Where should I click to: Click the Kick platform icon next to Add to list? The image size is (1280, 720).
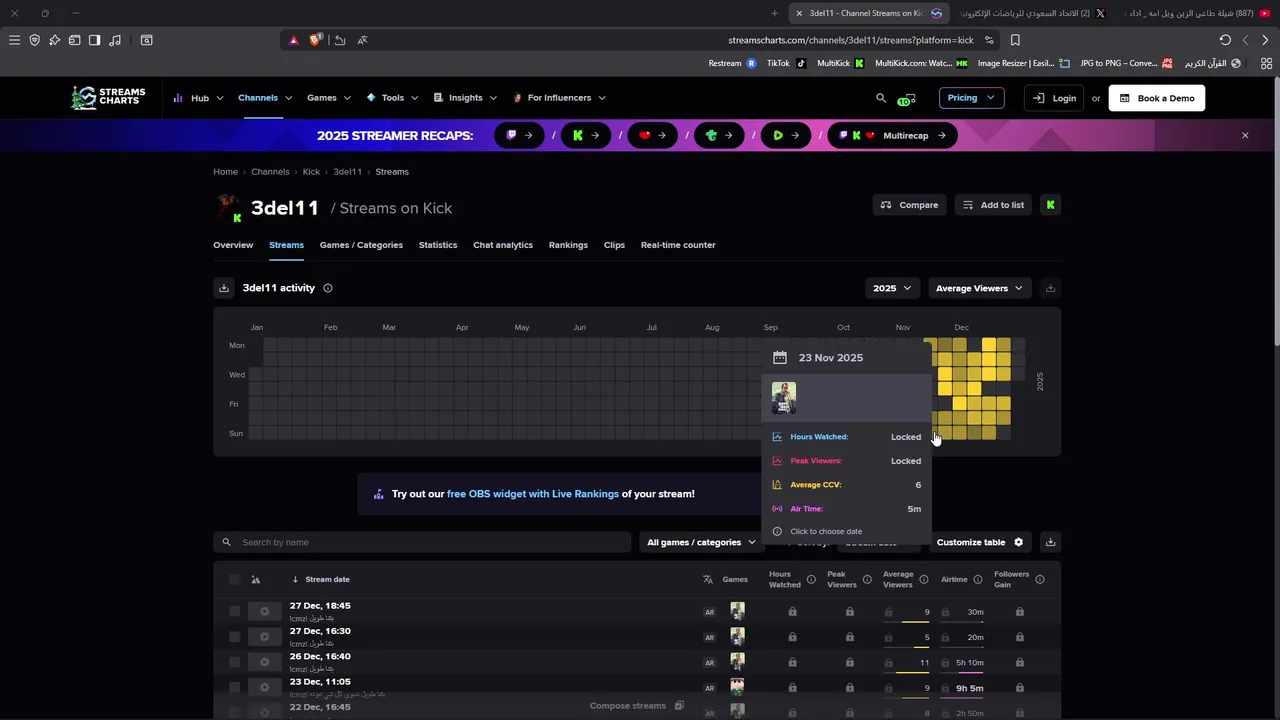[x=1050, y=205]
